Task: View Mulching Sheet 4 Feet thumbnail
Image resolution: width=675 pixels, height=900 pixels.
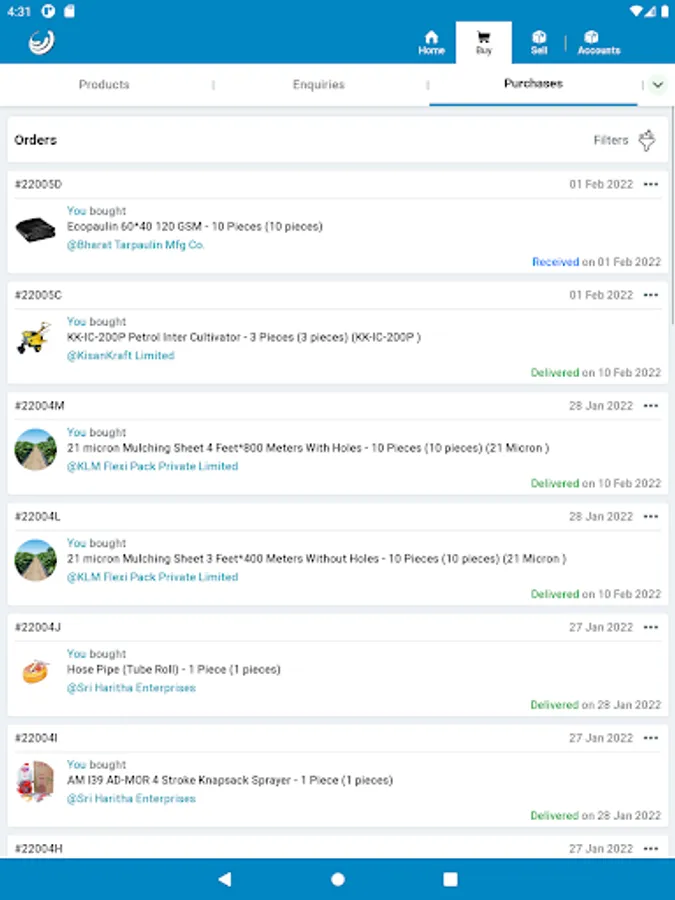Action: click(x=36, y=449)
